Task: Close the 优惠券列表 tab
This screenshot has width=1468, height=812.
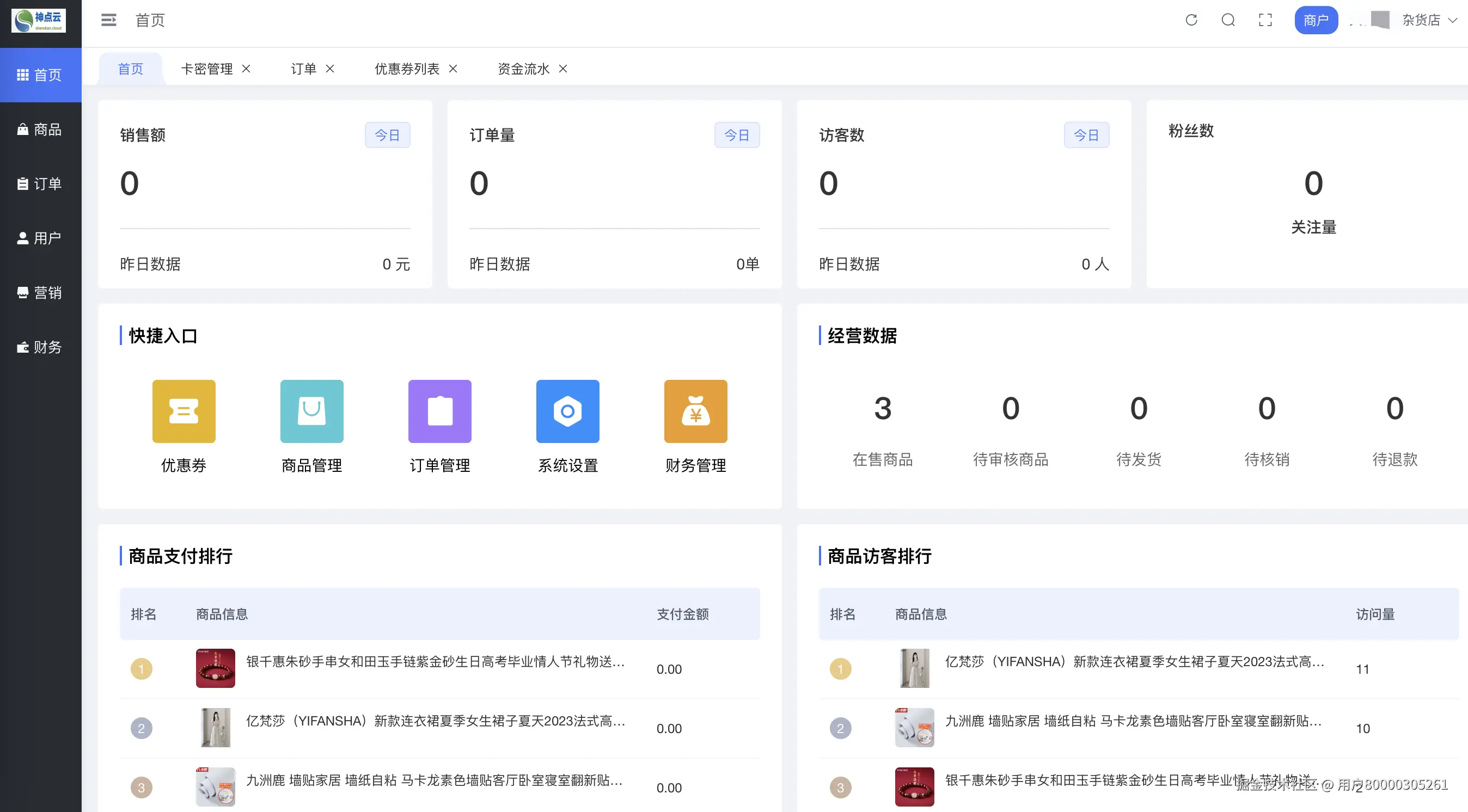Action: click(x=453, y=69)
